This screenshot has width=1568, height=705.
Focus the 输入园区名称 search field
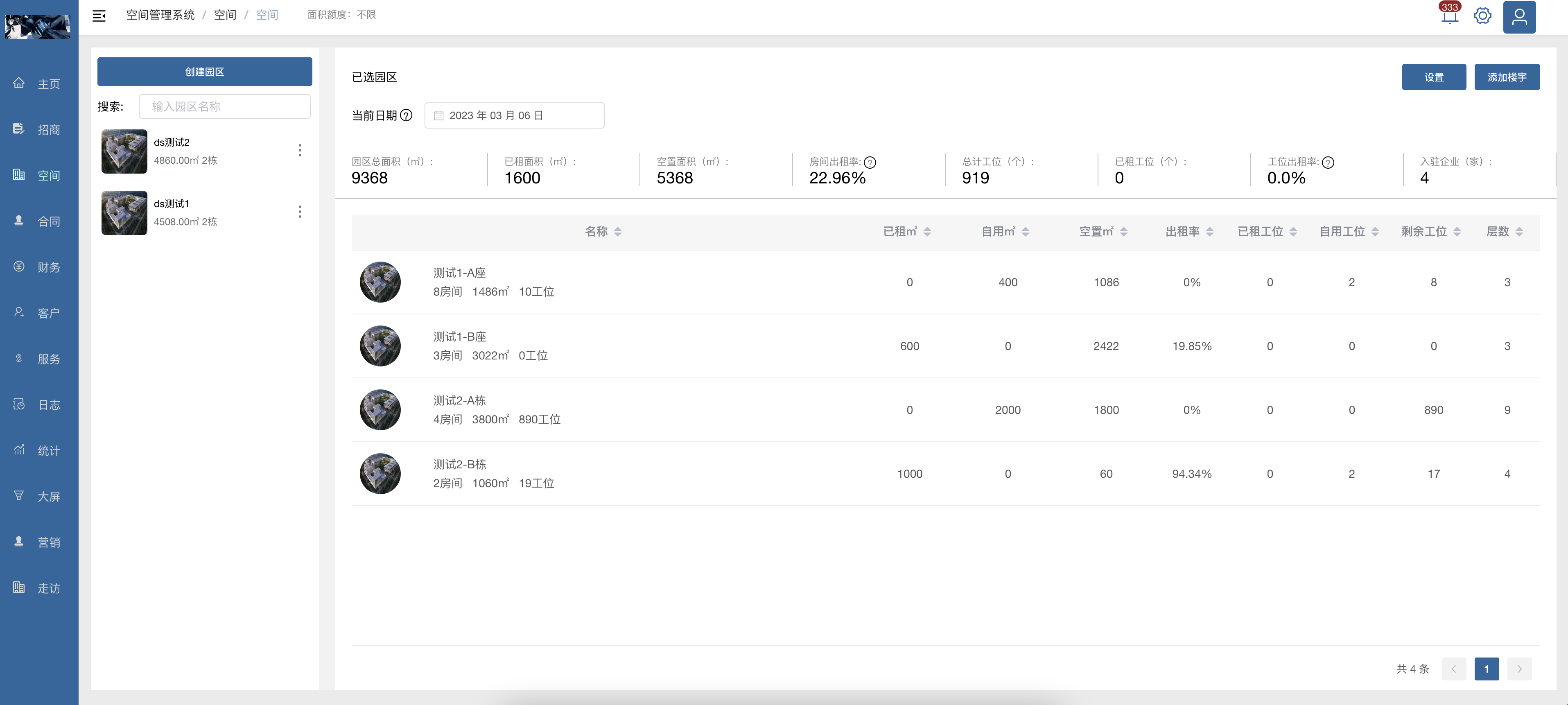[225, 106]
